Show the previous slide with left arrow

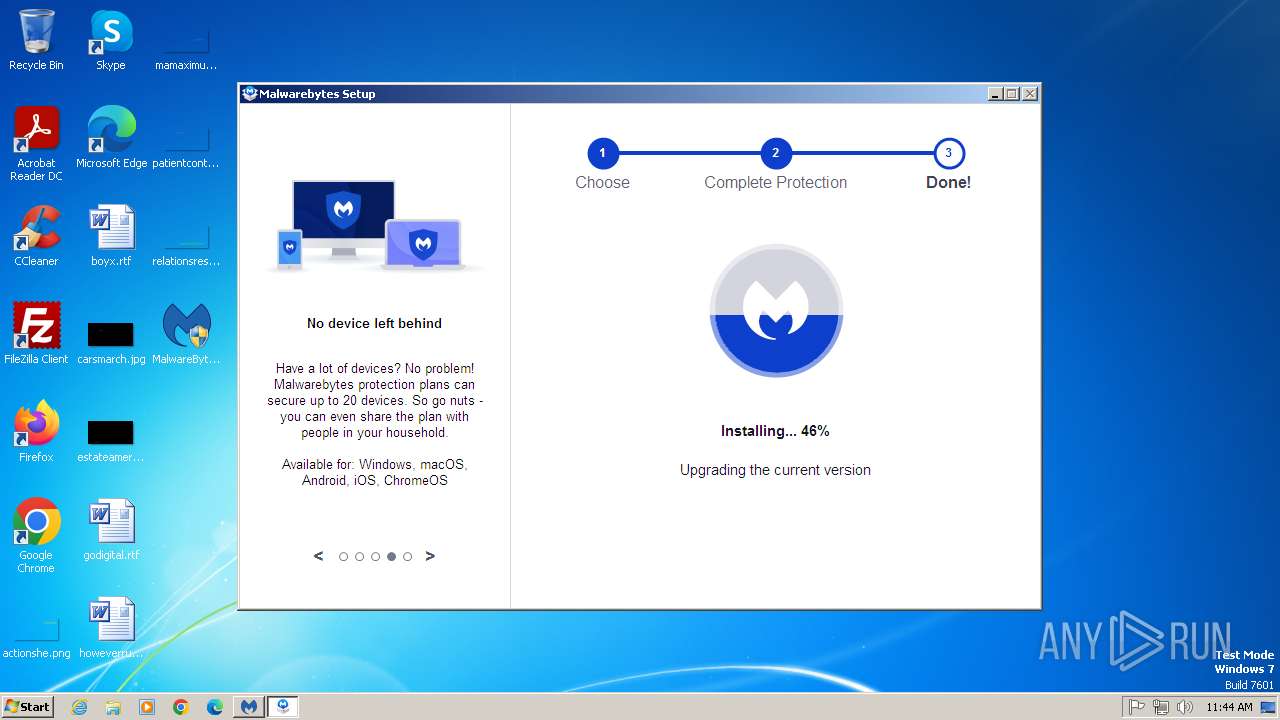318,556
